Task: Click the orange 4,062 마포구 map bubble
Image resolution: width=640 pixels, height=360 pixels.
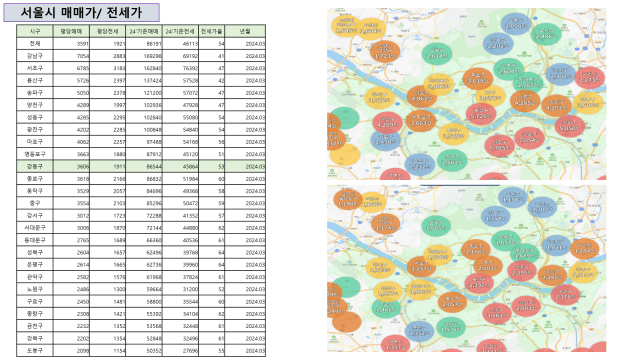Action: (422, 96)
